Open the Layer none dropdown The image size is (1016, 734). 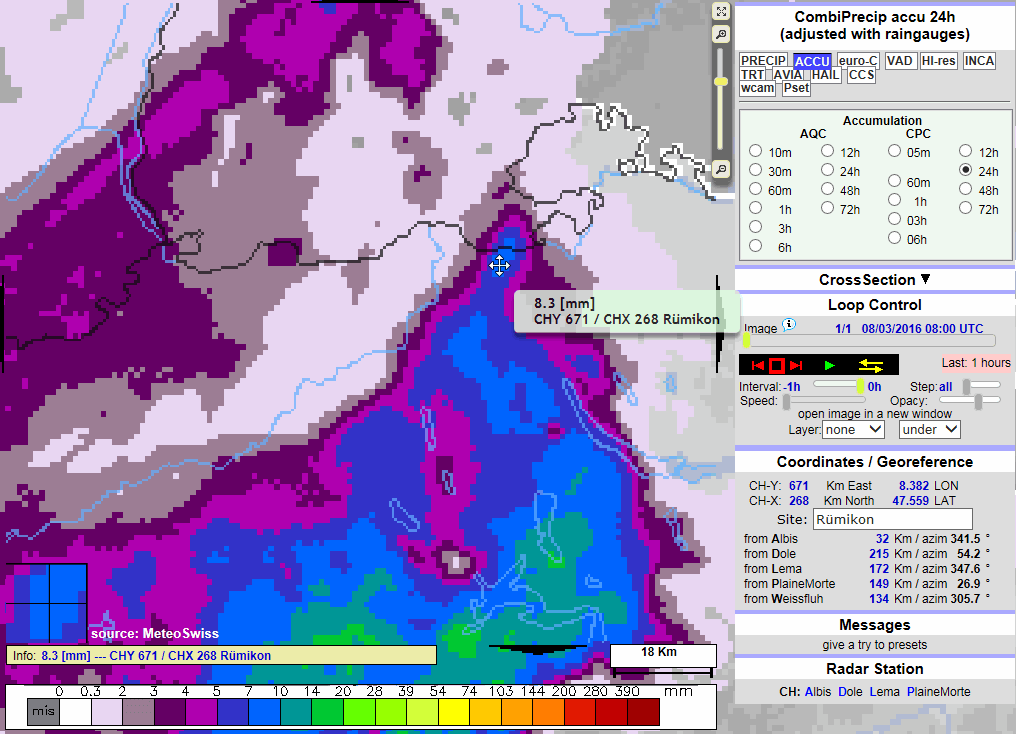pyautogui.click(x=853, y=429)
